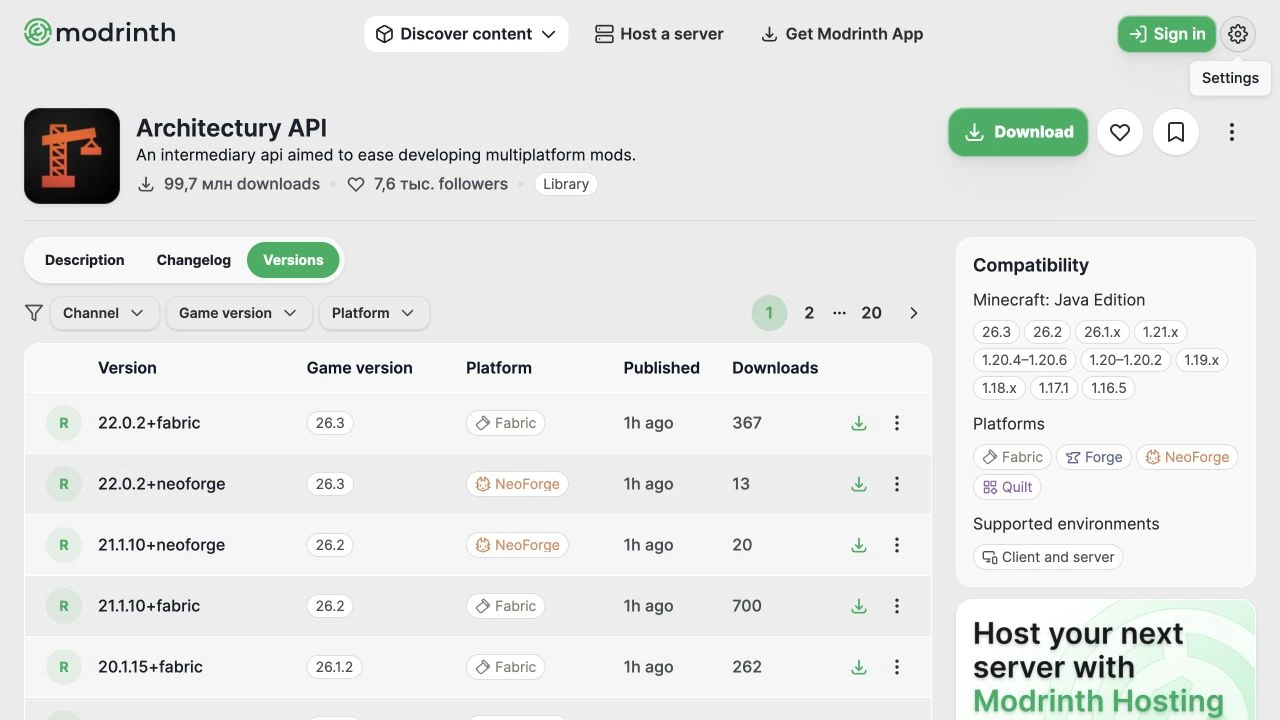Image resolution: width=1280 pixels, height=720 pixels.
Task: Go to page 2 of versions
Action: click(809, 313)
